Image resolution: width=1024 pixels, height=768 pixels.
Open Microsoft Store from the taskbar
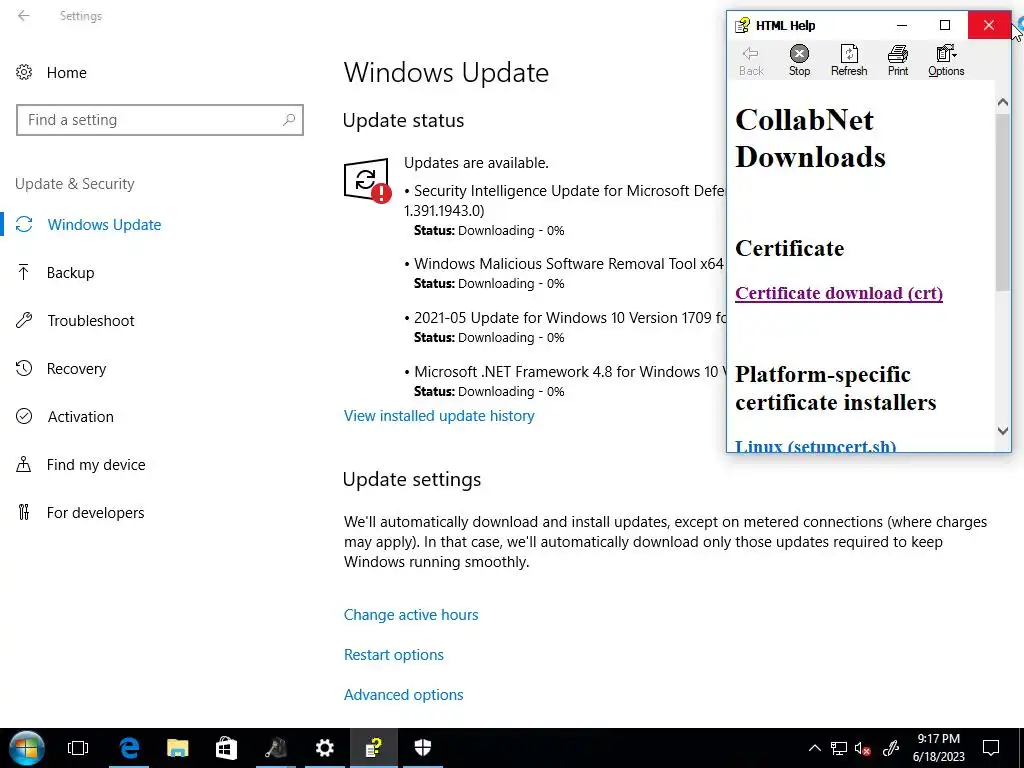tap(226, 748)
